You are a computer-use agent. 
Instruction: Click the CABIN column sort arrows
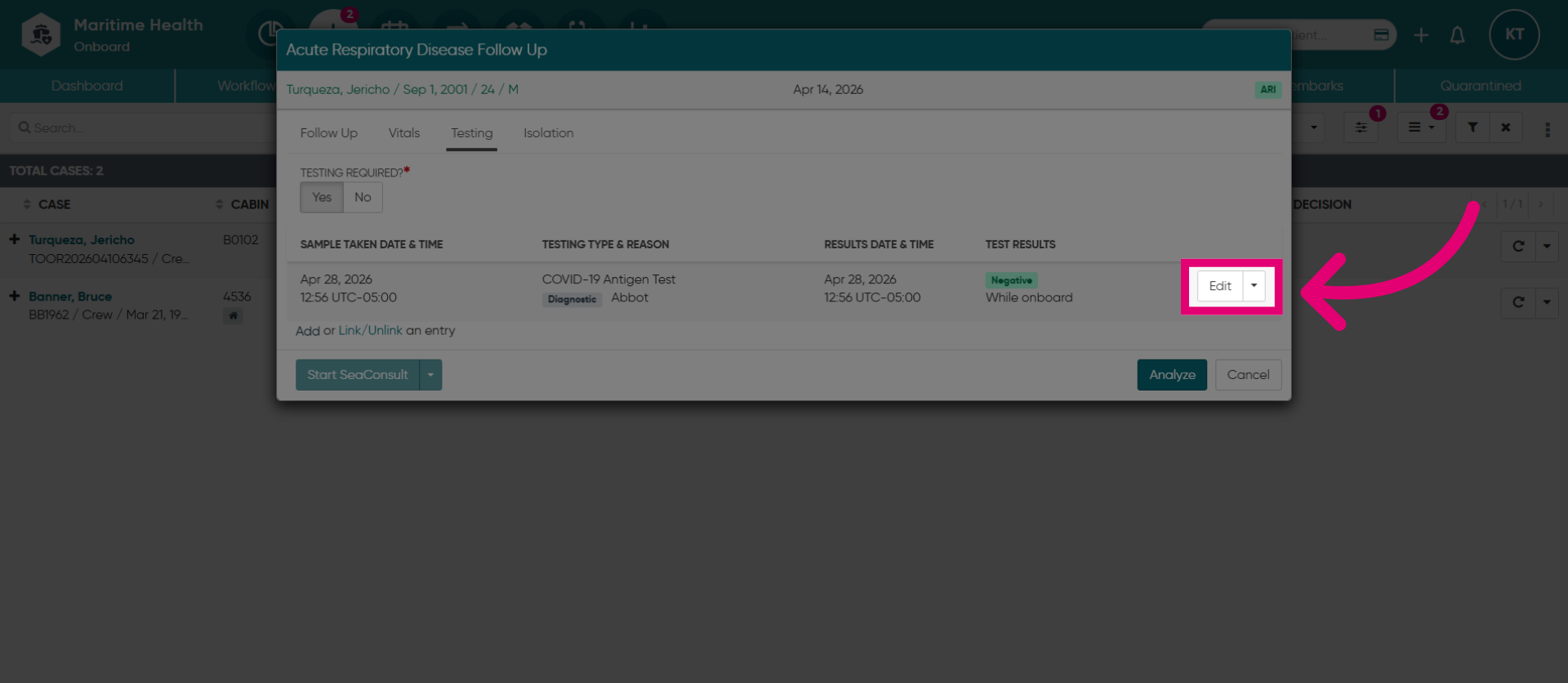(219, 204)
